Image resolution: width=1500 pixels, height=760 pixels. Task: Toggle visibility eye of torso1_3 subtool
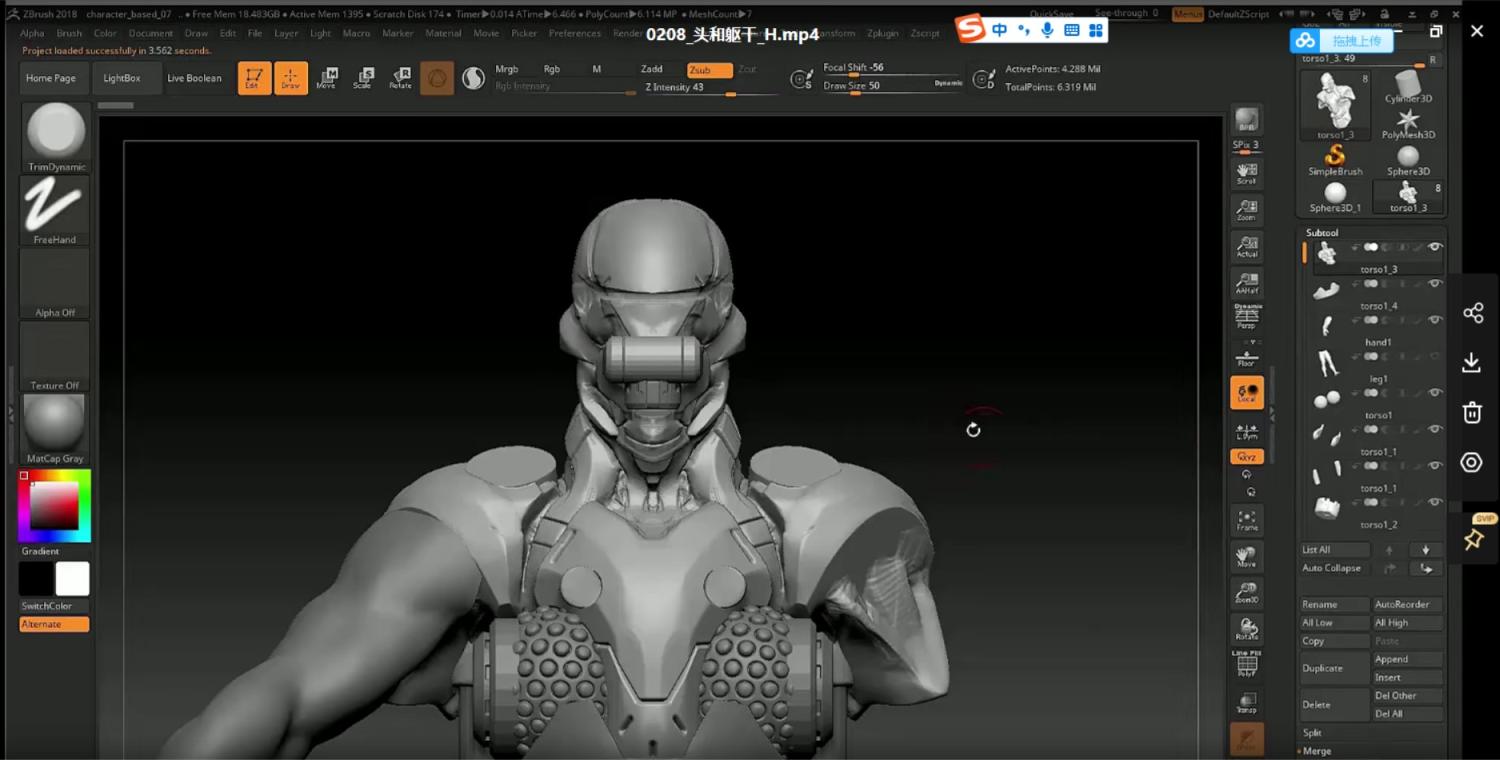(1435, 247)
